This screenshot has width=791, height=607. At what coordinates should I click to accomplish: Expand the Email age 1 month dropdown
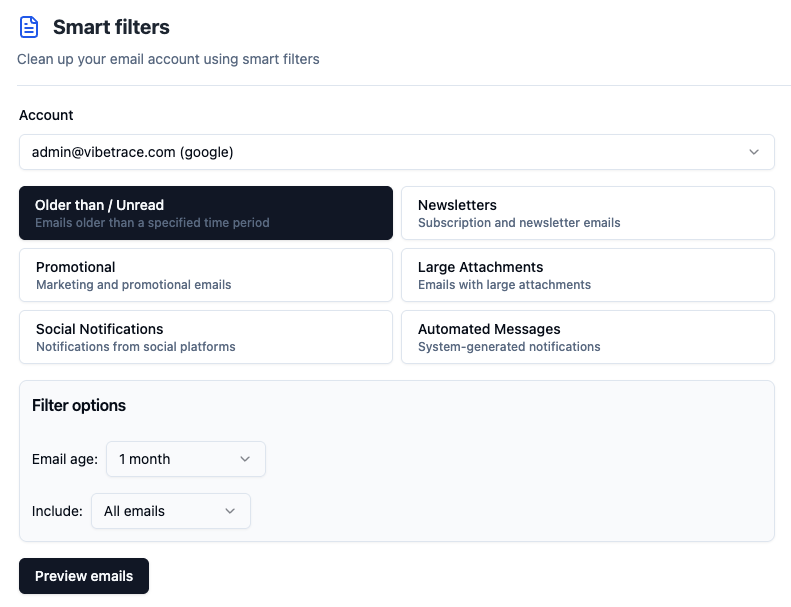186,459
